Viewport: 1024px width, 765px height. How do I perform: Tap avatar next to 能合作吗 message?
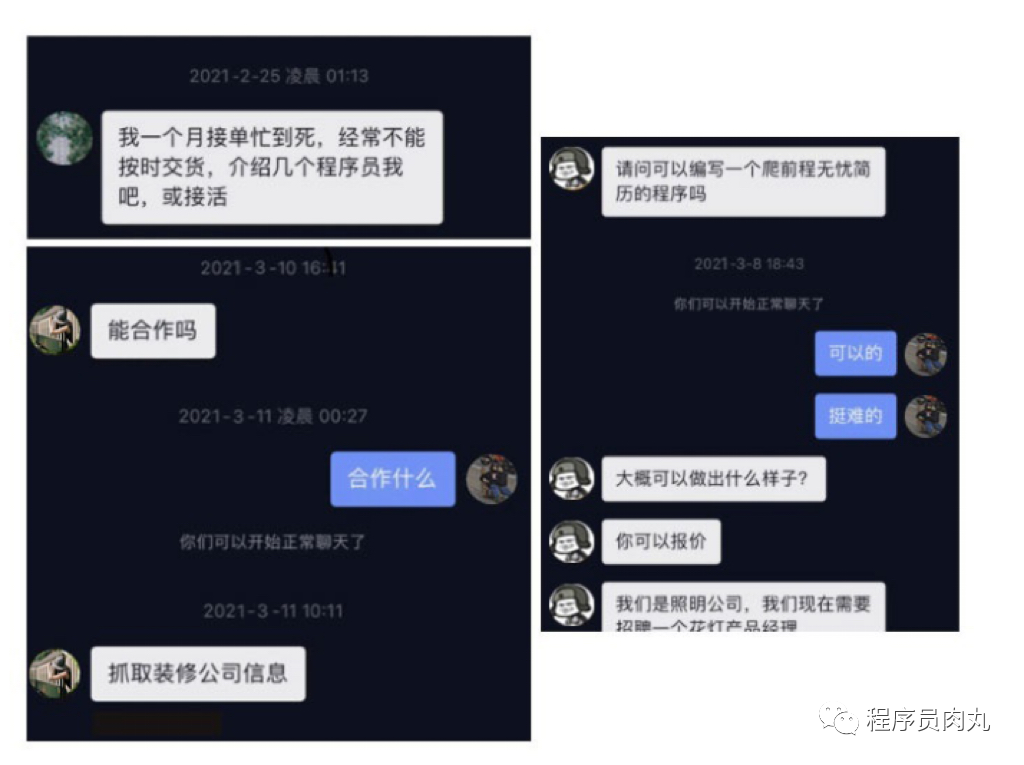click(x=55, y=330)
